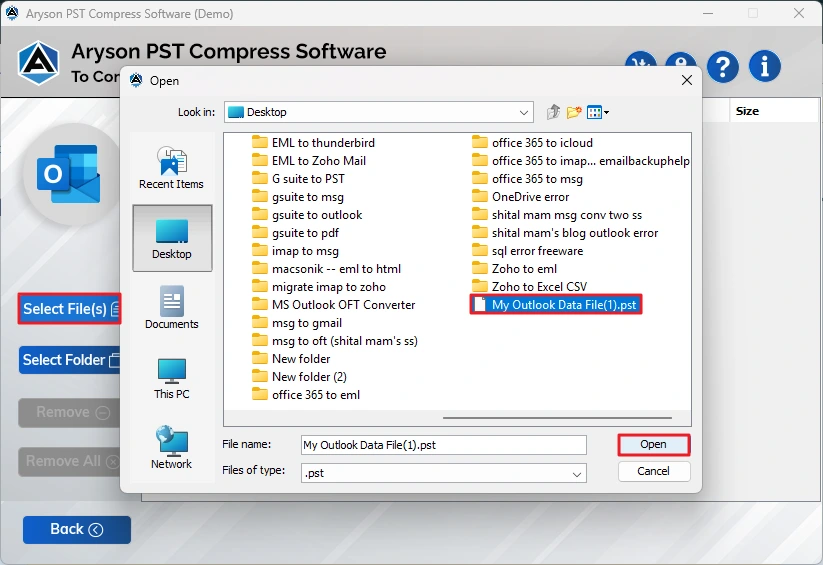This screenshot has height=565, width=823.
Task: Click the Remove All button
Action: coord(70,461)
